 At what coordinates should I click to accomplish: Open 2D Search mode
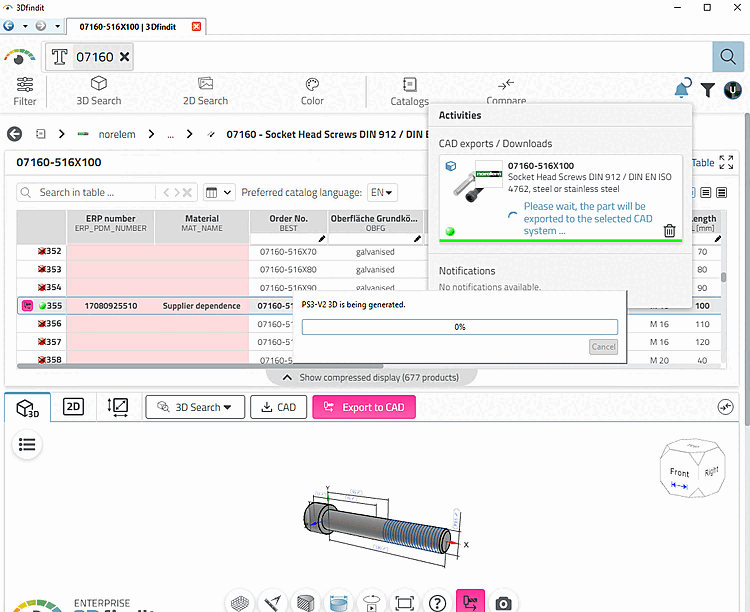[205, 91]
